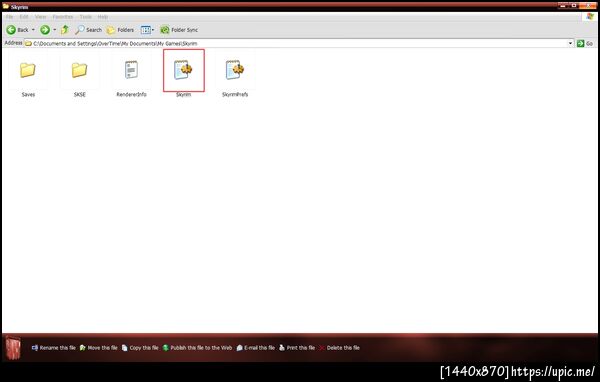Open the Help menu
The height and width of the screenshot is (382, 600).
[103, 17]
